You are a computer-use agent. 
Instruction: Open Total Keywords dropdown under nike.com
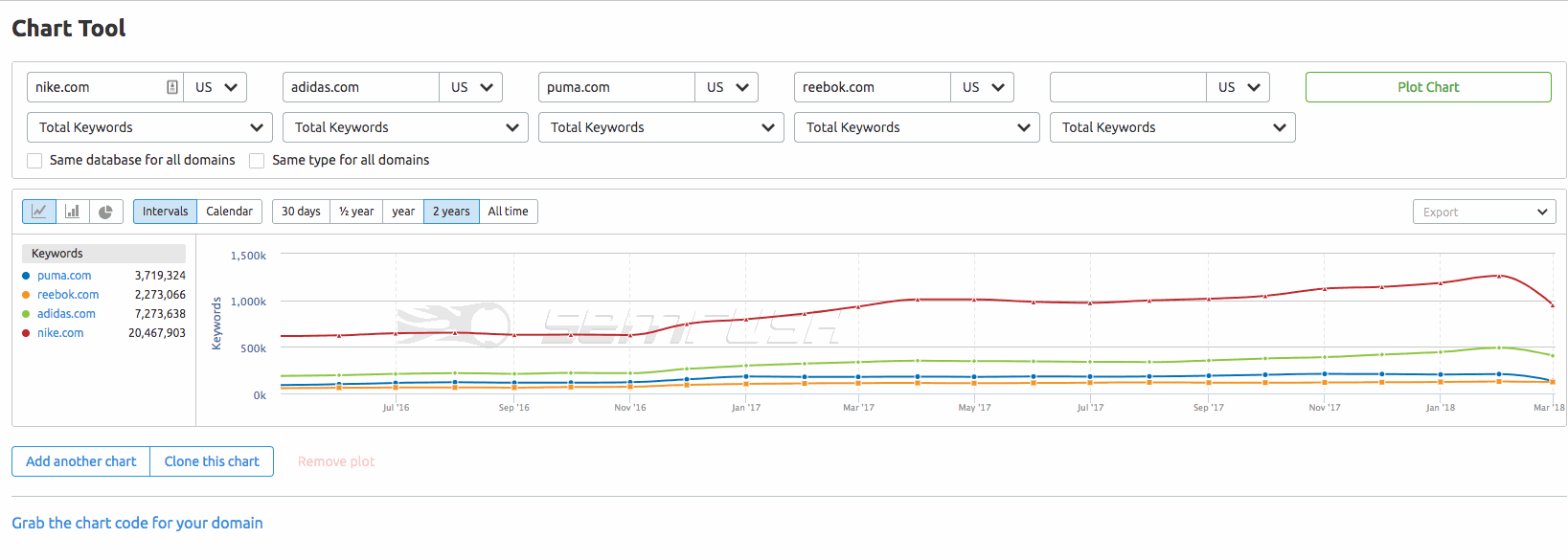coord(149,127)
